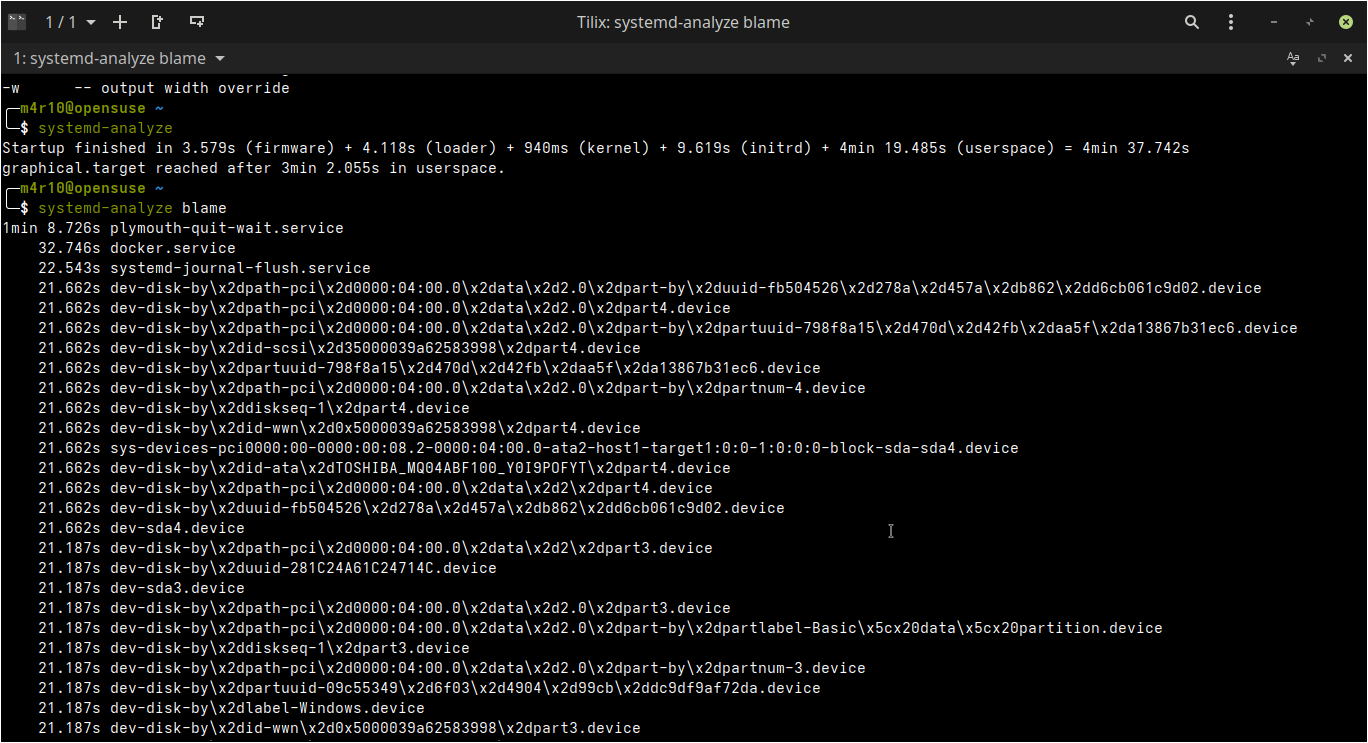Open the find-in-terminal search icon
Image resolution: width=1368 pixels, height=743 pixels.
pyautogui.click(x=1192, y=22)
